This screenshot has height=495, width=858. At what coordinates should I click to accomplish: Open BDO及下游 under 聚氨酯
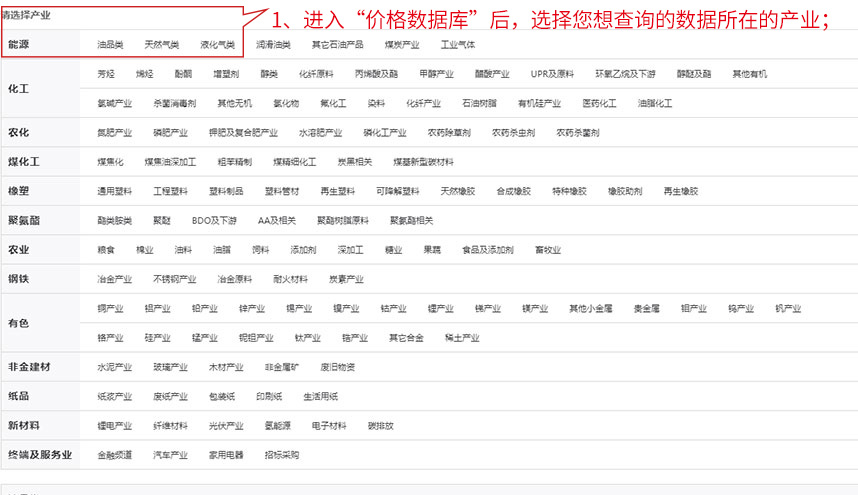click(x=215, y=220)
